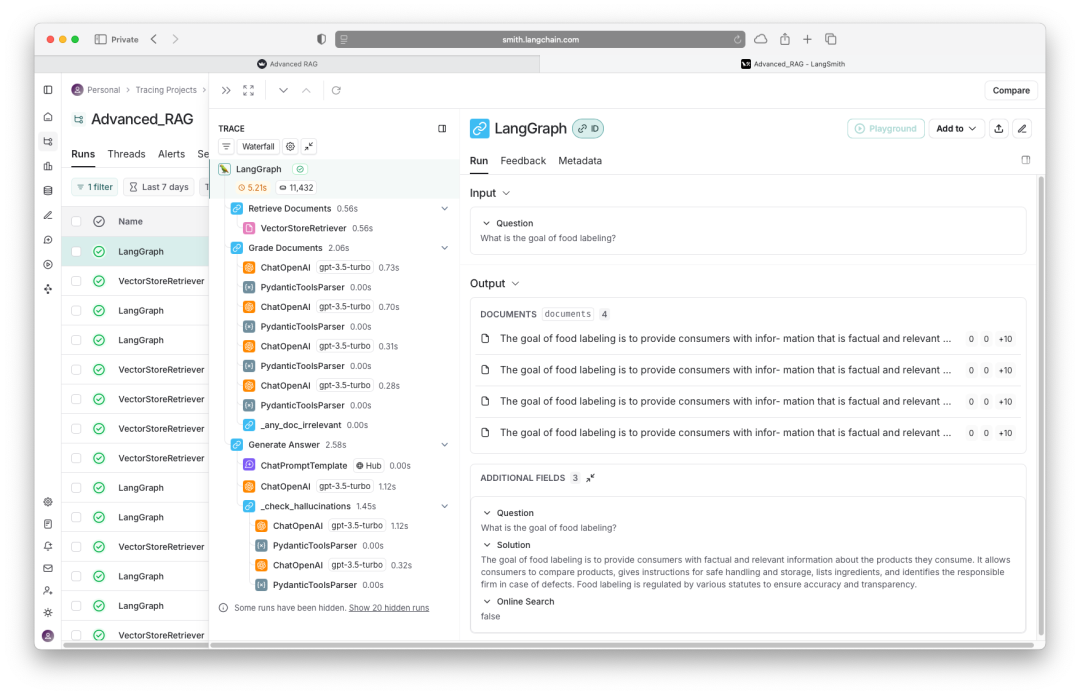Switch to the Alerts tab
The width and height of the screenshot is (1080, 695).
171,154
